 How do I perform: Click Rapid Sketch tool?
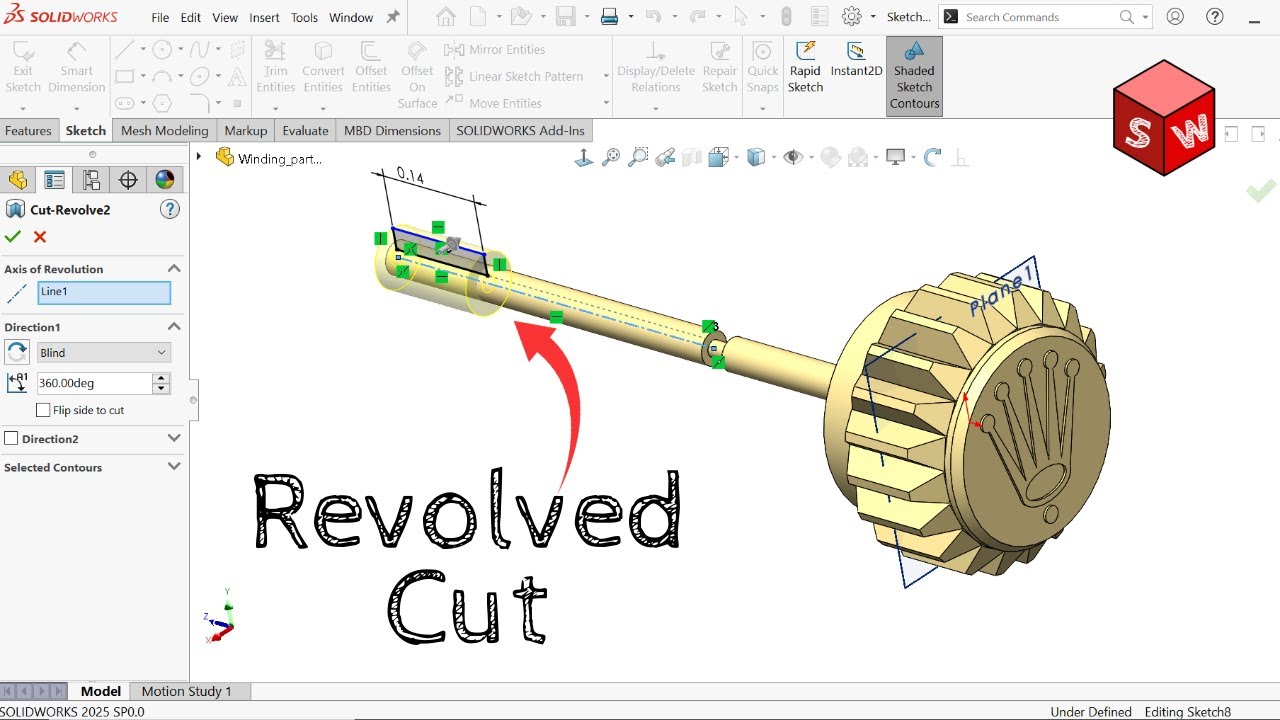(x=805, y=67)
